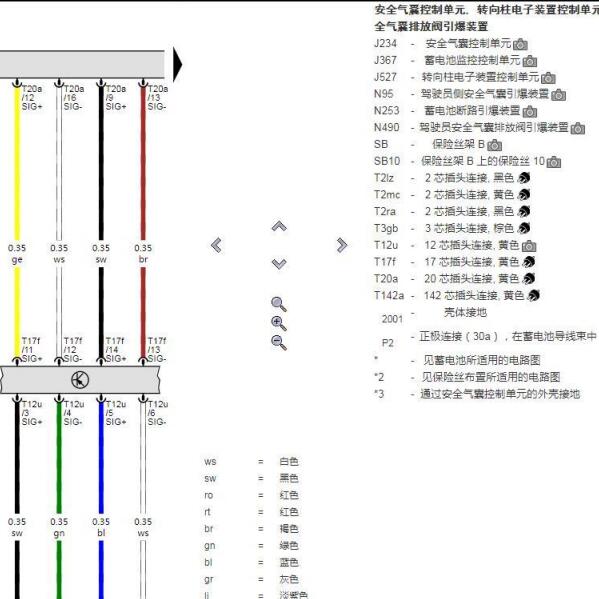Click the *3 housing ground note

(x=477, y=394)
